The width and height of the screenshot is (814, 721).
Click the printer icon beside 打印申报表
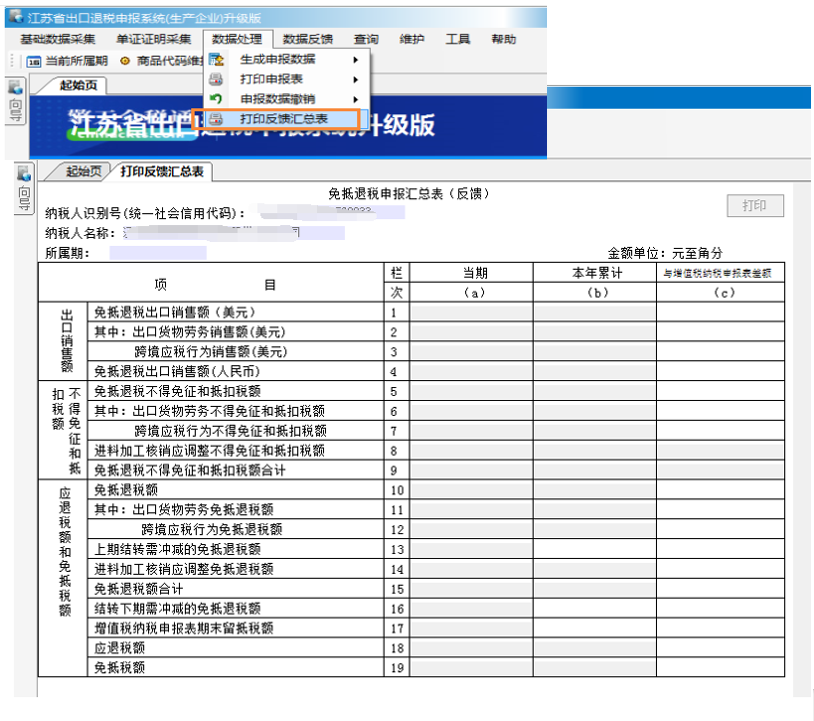click(216, 79)
